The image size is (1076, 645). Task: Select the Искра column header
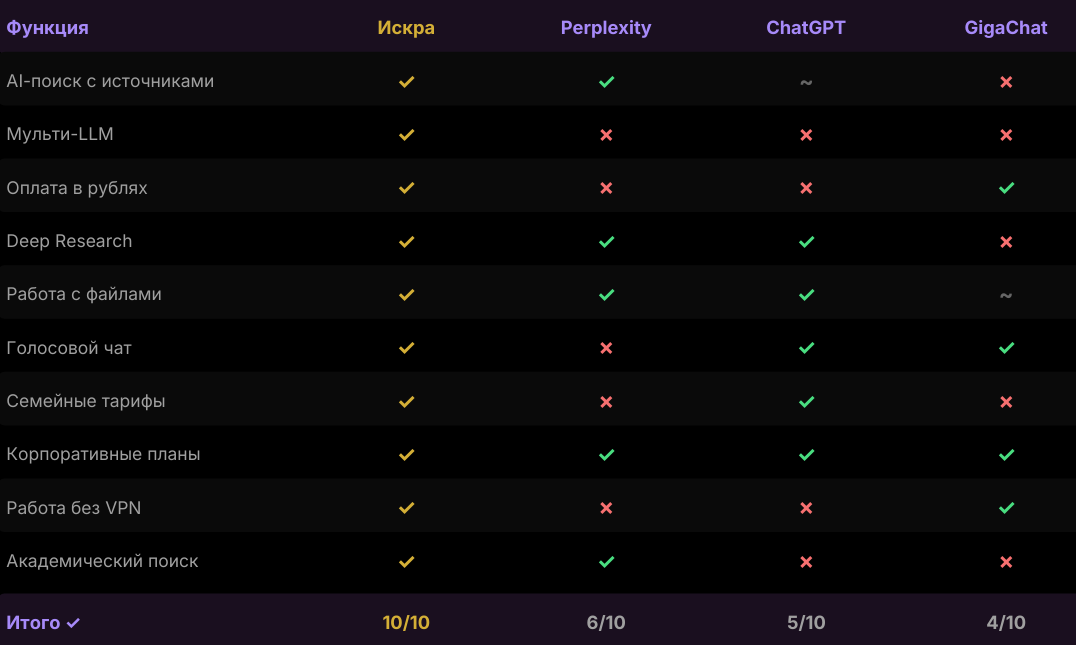click(x=406, y=27)
